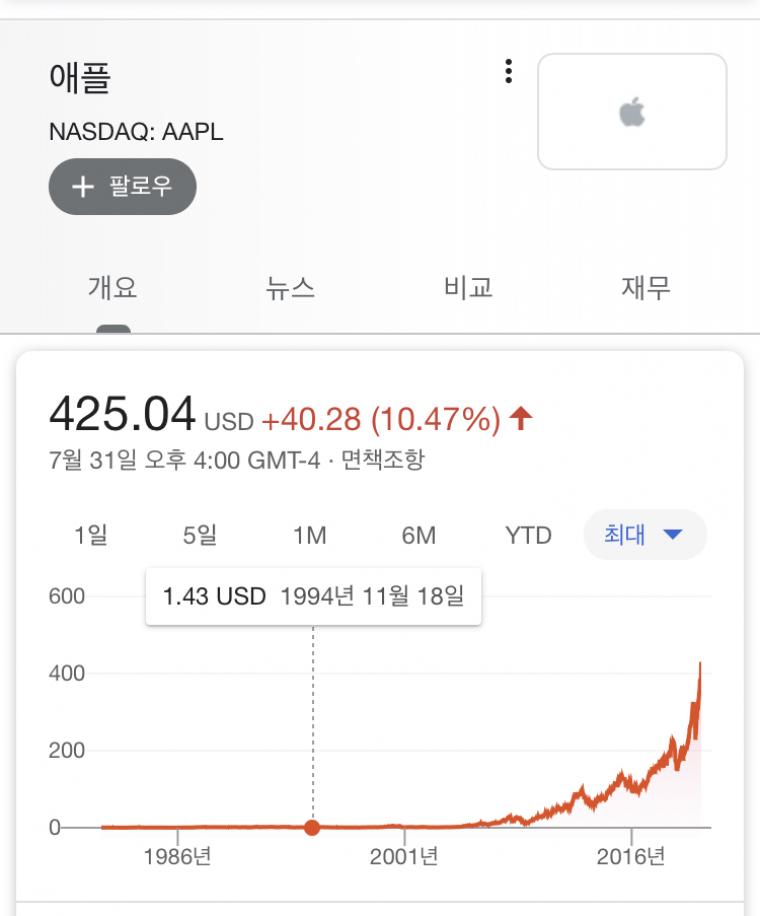The width and height of the screenshot is (760, 916).
Task: Click the dropdown arrow beside 최대
Action: tap(672, 535)
